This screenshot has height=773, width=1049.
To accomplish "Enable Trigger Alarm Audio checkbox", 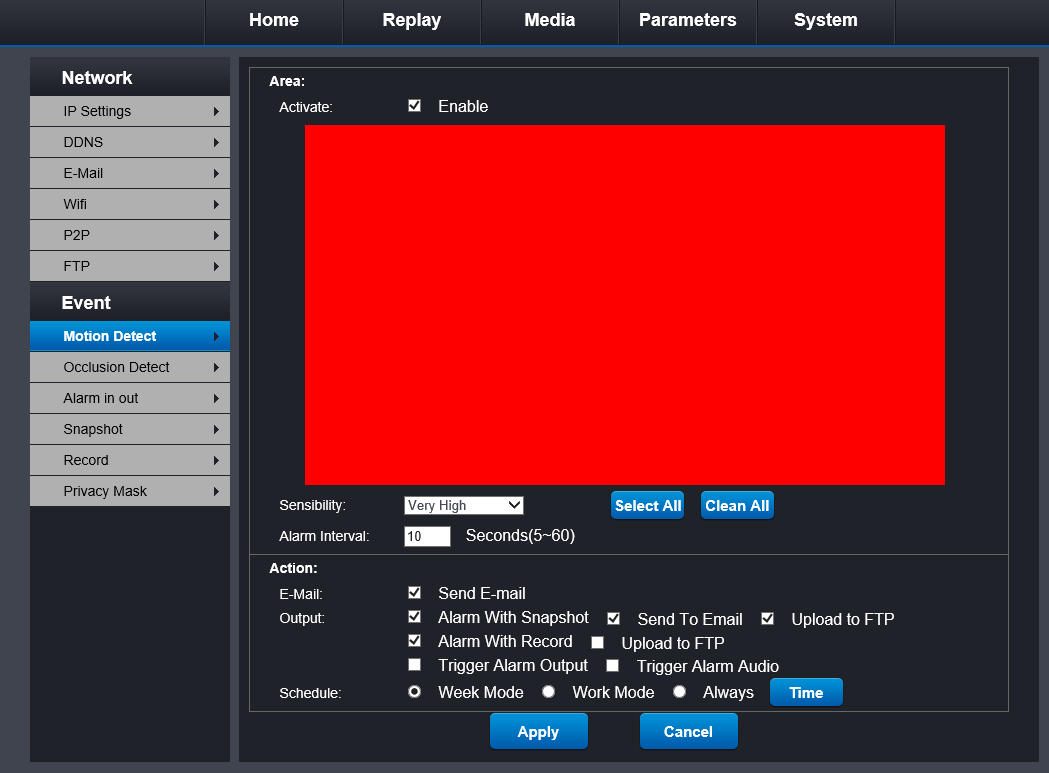I will [x=613, y=666].
